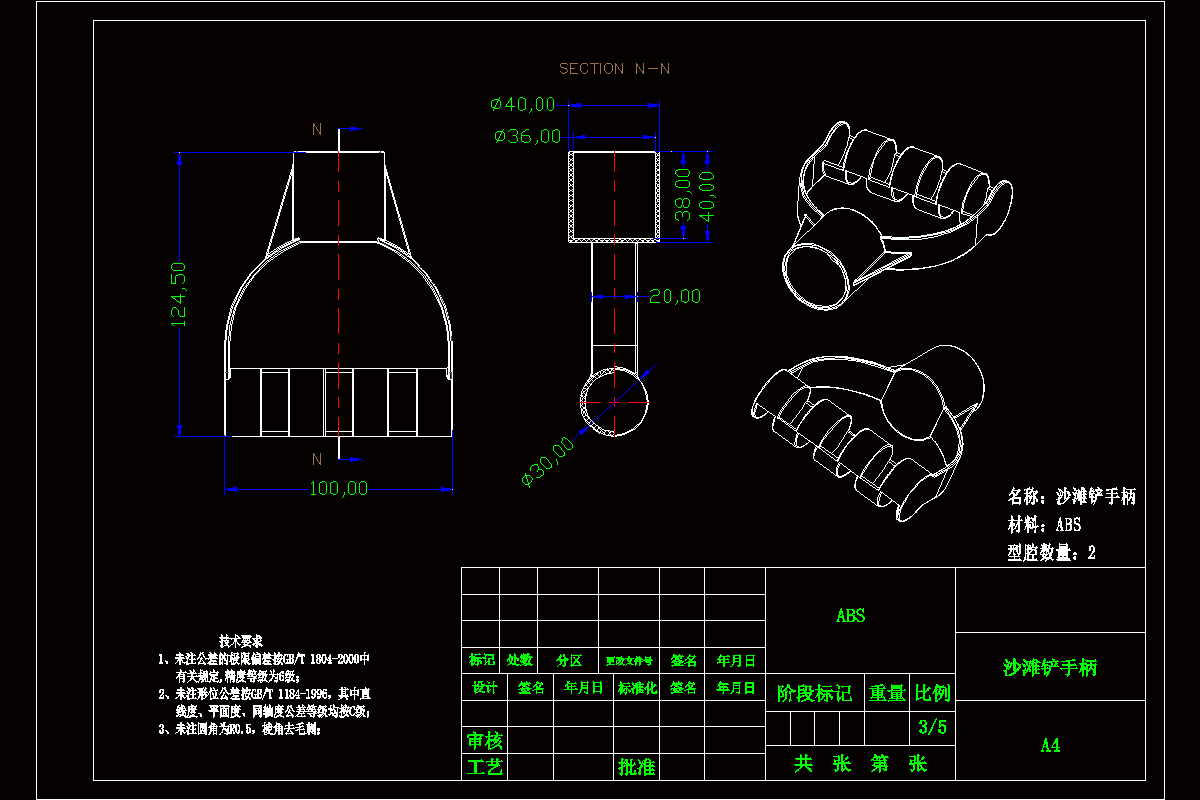Select the 分区 revision cell

(x=568, y=661)
